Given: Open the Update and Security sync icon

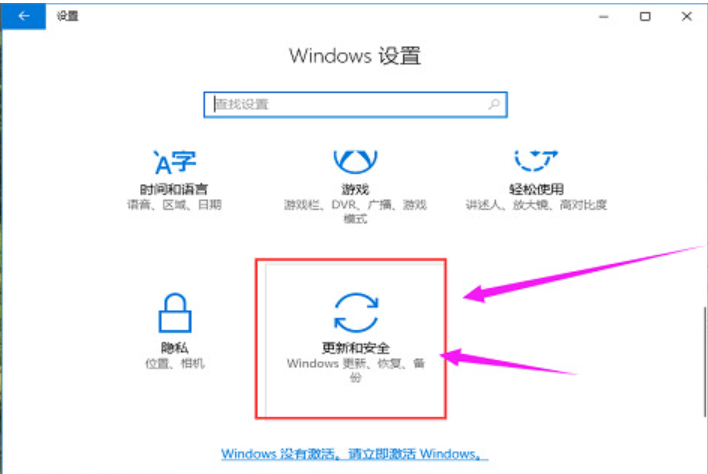Looking at the screenshot, I should click(x=356, y=313).
